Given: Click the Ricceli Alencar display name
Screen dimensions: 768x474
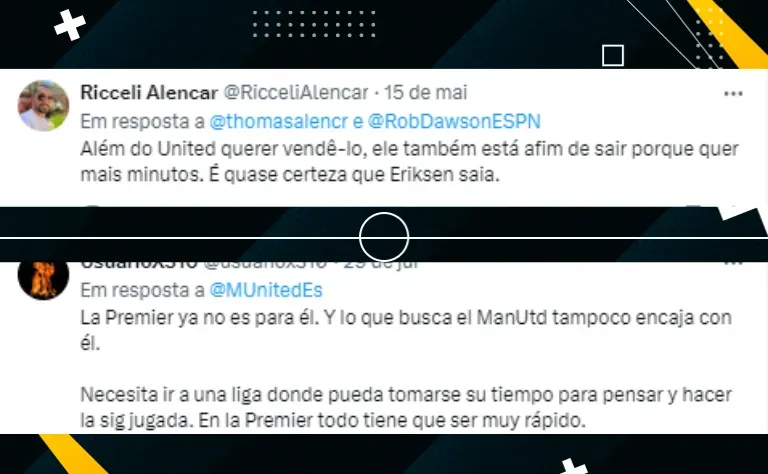Looking at the screenshot, I should [x=149, y=93].
